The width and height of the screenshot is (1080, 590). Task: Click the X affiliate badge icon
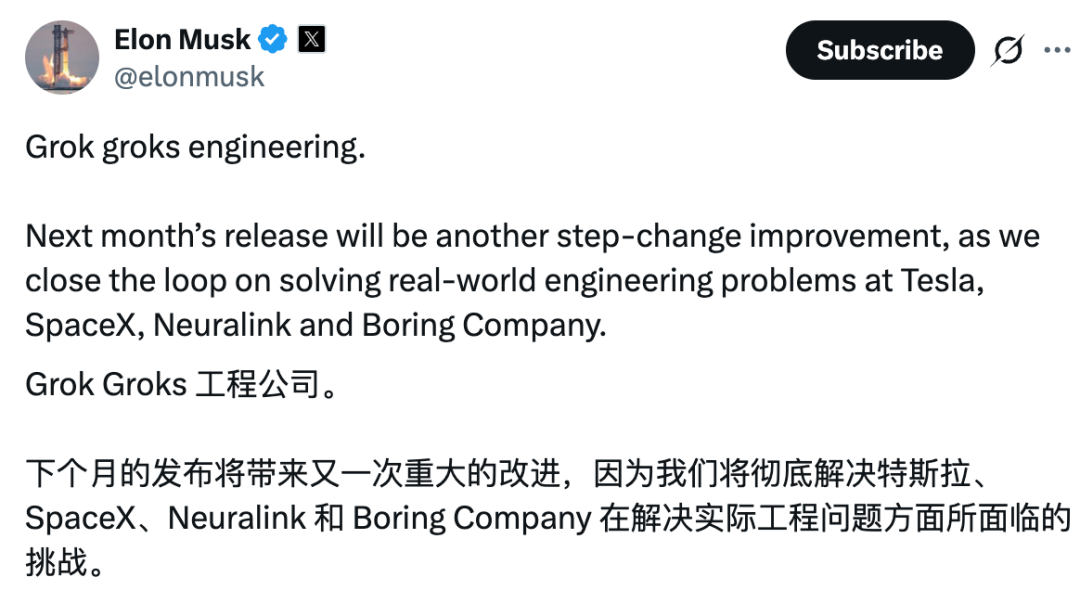pos(311,39)
